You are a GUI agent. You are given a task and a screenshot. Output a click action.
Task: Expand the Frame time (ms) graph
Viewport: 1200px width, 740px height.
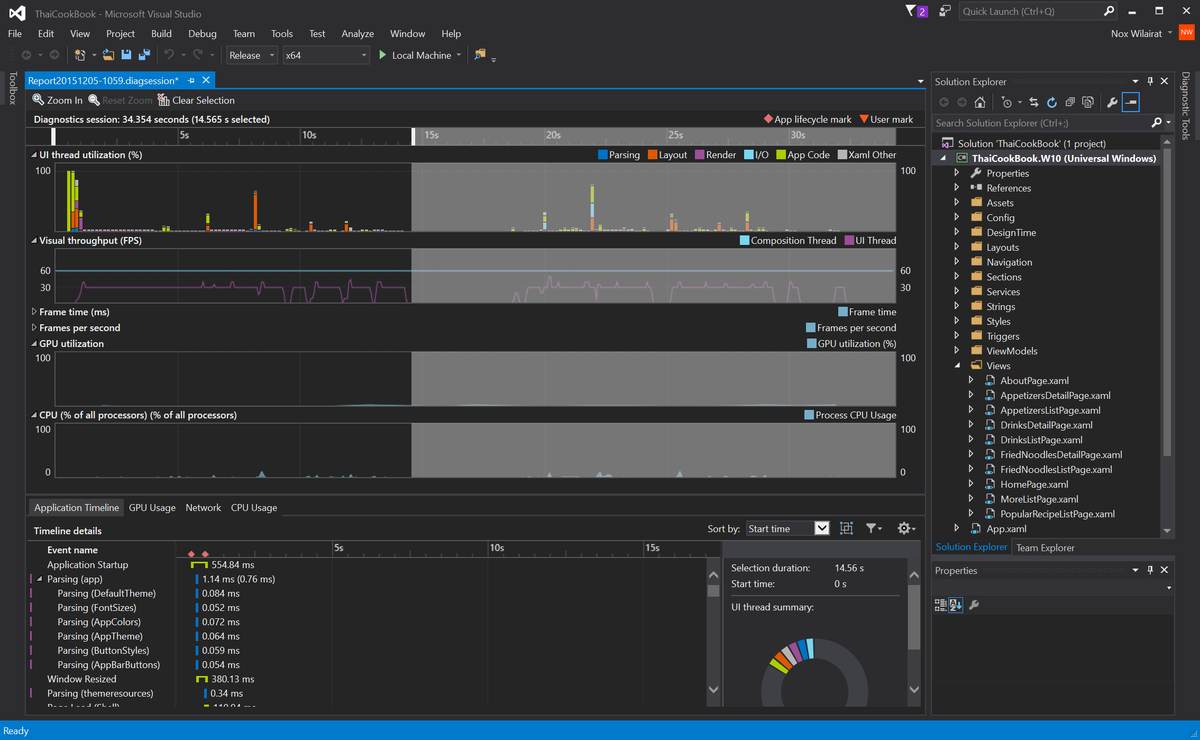pos(33,312)
